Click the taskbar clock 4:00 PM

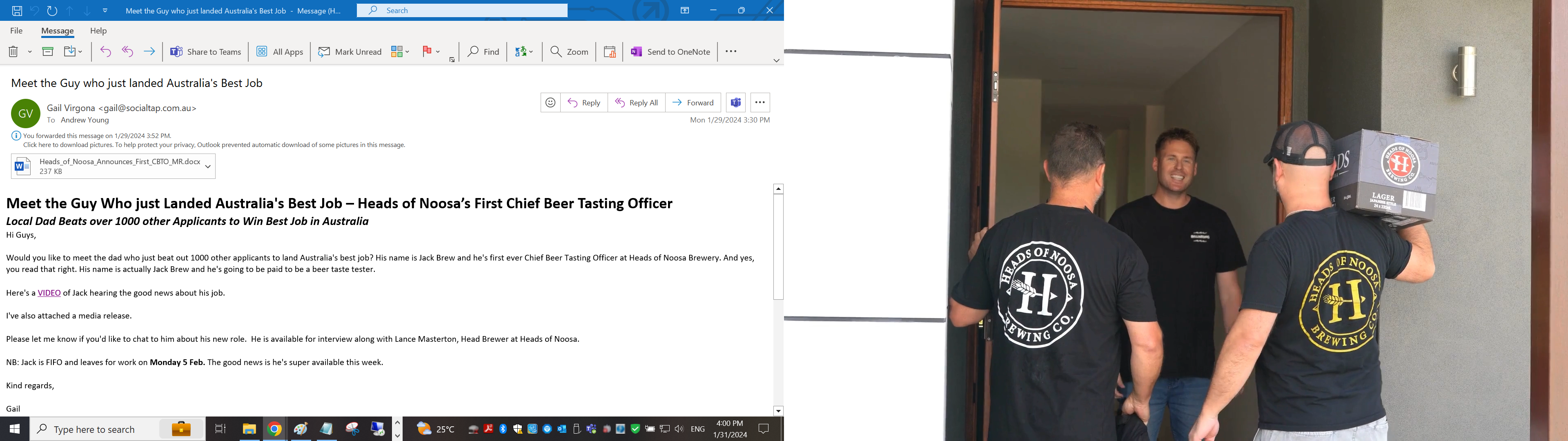[730, 429]
